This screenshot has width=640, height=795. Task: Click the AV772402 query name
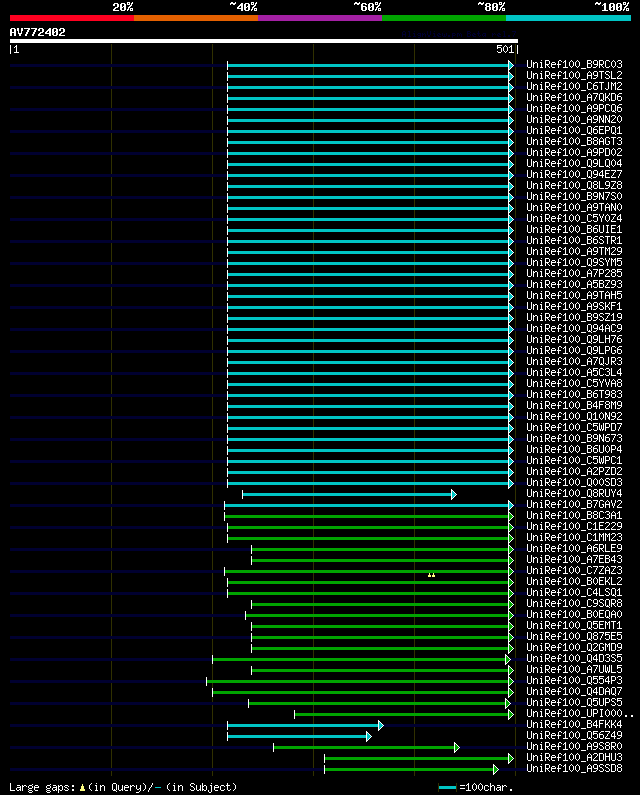click(x=38, y=32)
